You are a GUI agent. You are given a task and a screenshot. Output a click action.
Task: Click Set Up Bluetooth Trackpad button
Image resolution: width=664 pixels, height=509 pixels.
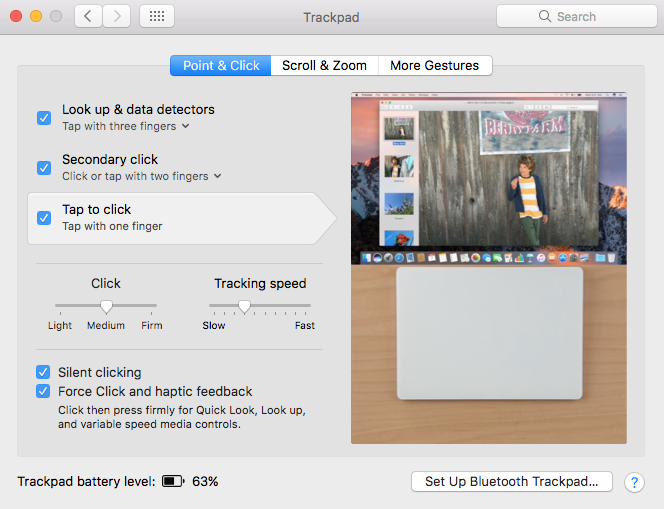(x=511, y=481)
